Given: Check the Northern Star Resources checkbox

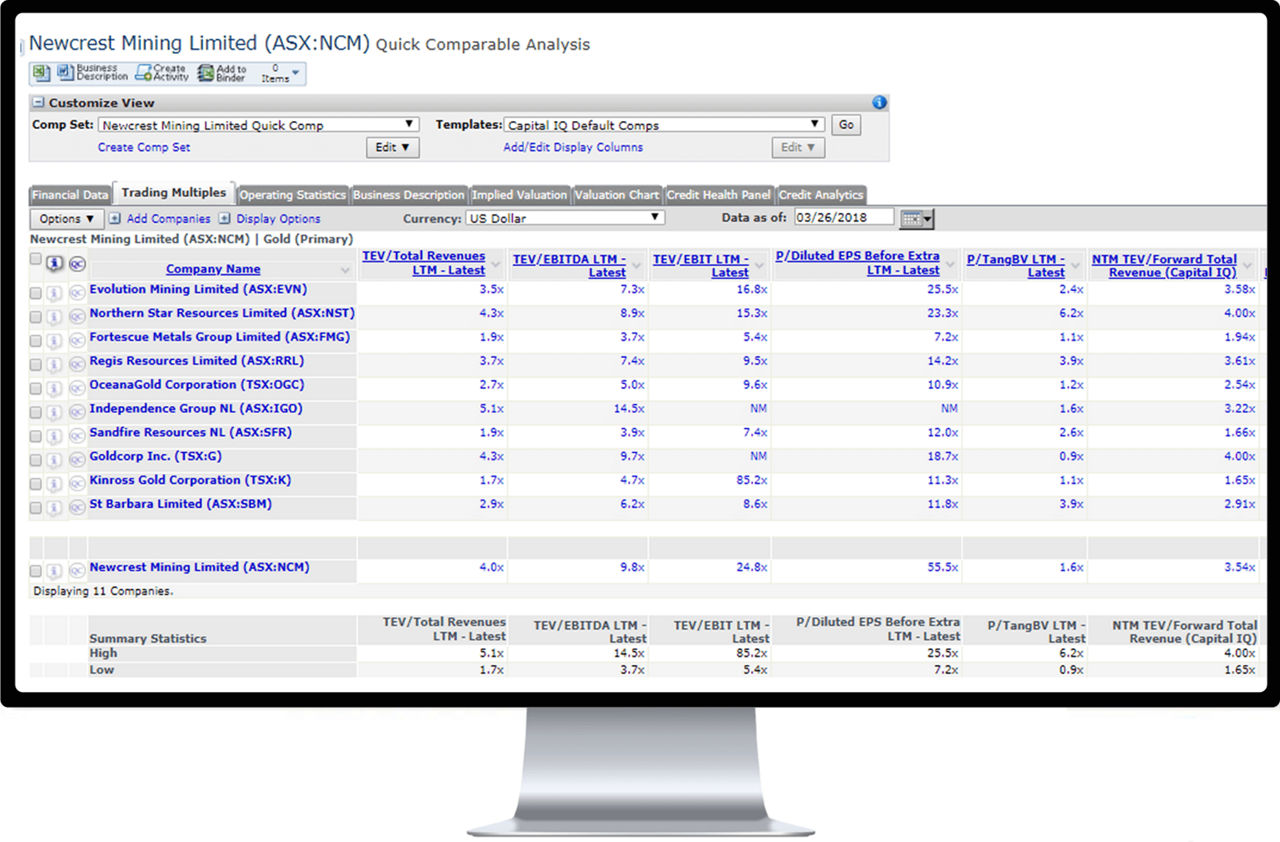Looking at the screenshot, I should click(x=36, y=317).
